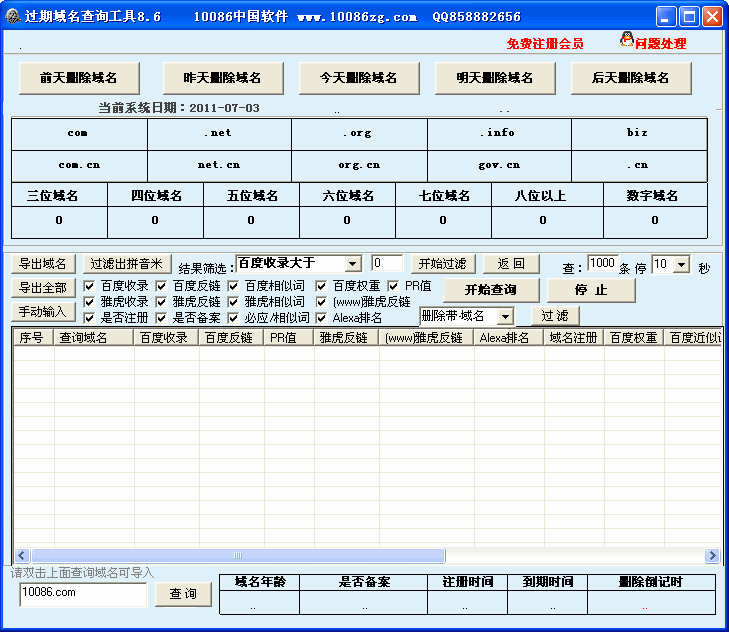729x632 pixels.
Task: Click the 过滤 button
Action: tap(555, 316)
